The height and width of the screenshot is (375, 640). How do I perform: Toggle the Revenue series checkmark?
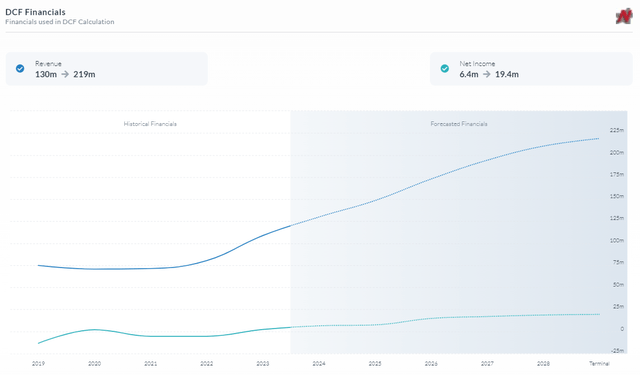20,69
